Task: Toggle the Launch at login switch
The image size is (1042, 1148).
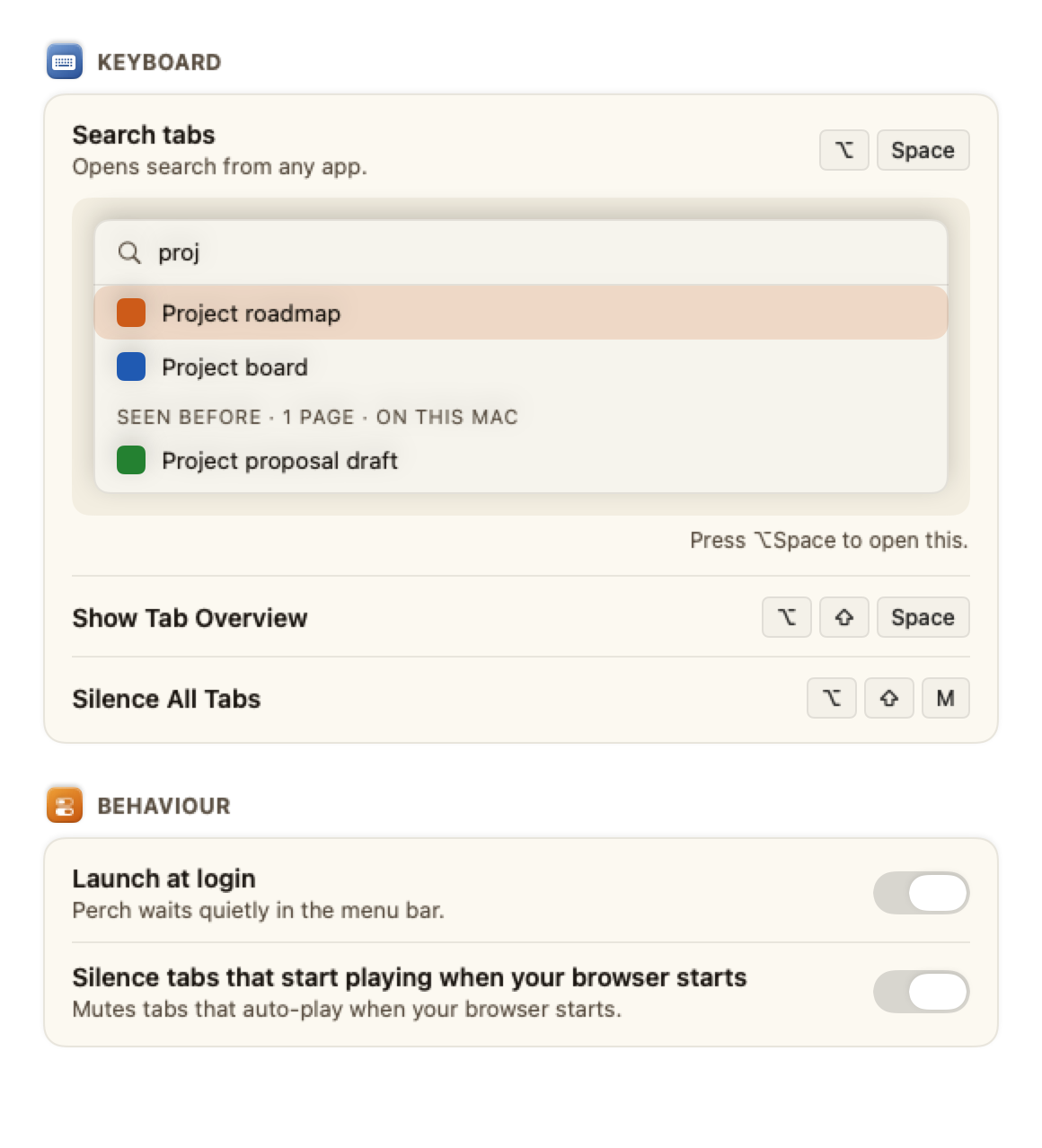Action: coord(922,893)
